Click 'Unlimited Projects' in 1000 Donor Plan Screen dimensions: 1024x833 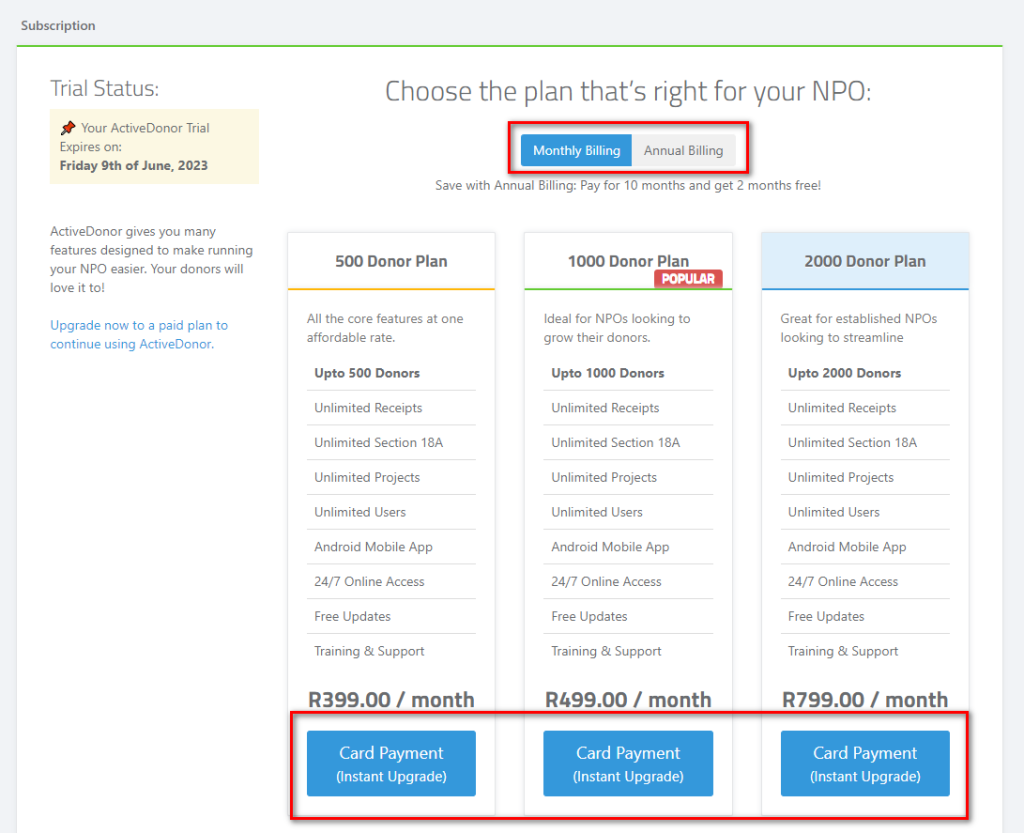pyautogui.click(x=628, y=477)
